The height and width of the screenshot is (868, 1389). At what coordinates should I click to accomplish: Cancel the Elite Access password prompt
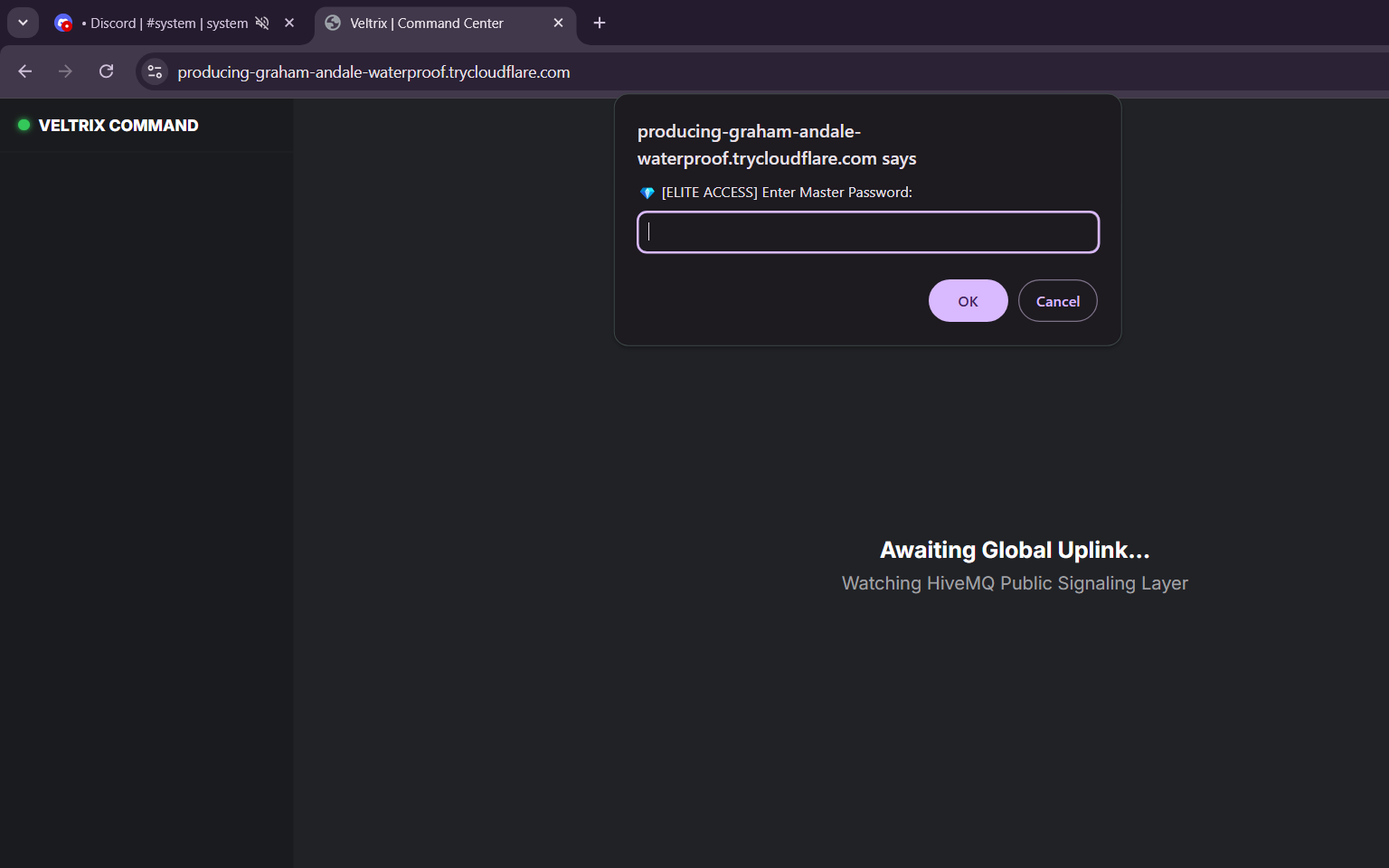[1057, 300]
